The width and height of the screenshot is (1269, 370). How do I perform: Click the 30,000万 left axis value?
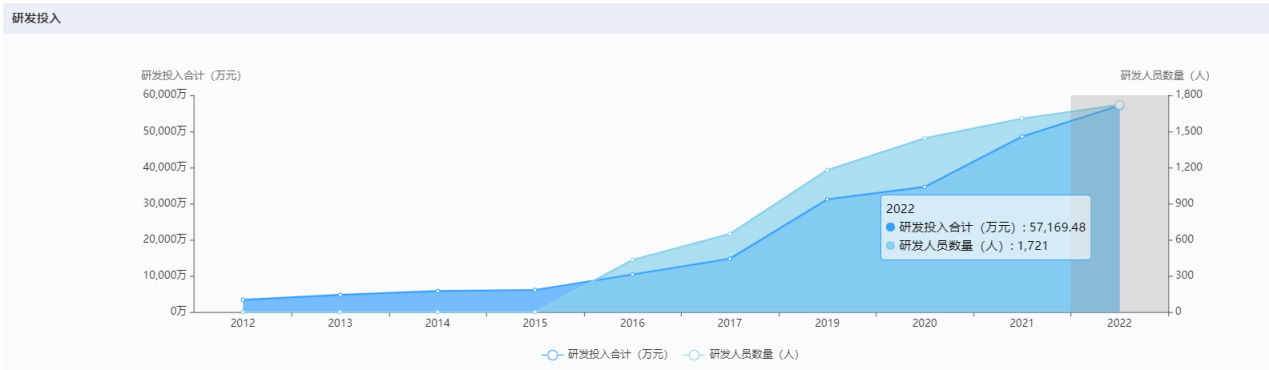click(x=164, y=203)
